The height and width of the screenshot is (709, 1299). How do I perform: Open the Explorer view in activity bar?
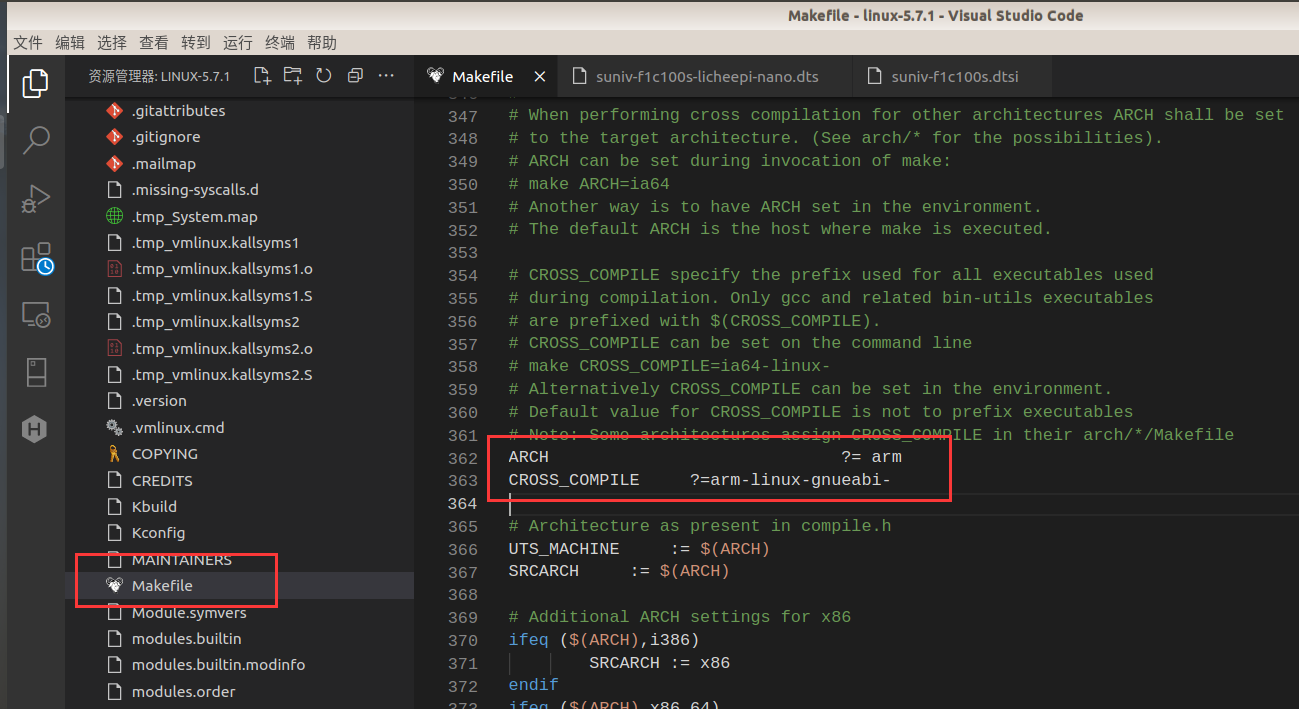point(35,83)
